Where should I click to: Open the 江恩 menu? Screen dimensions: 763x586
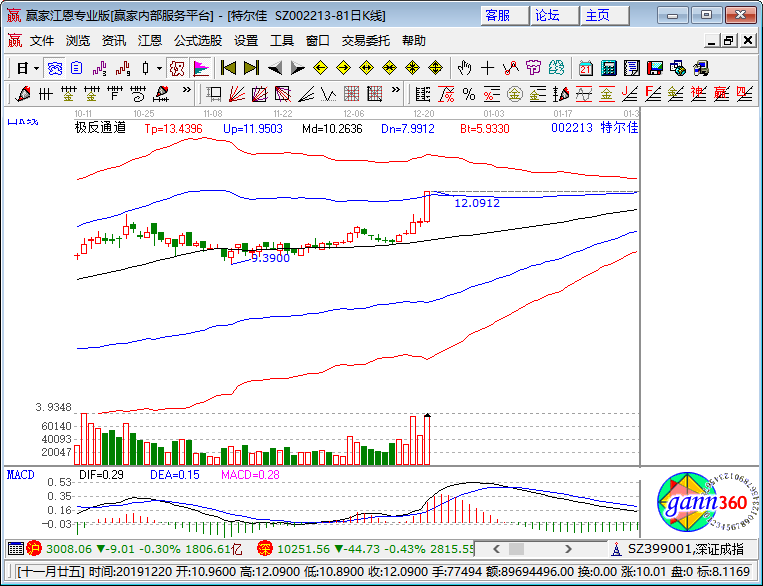(149, 41)
